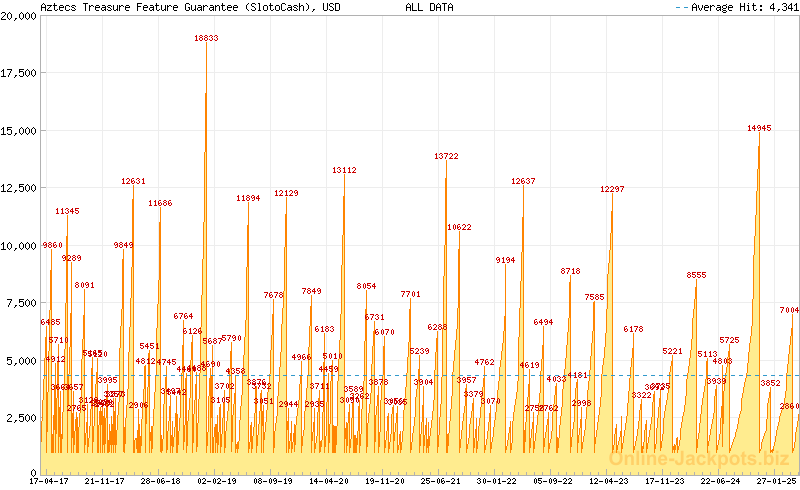Select the 27-01-25 date on x-axis
800x490 pixels.
[x=777, y=481]
